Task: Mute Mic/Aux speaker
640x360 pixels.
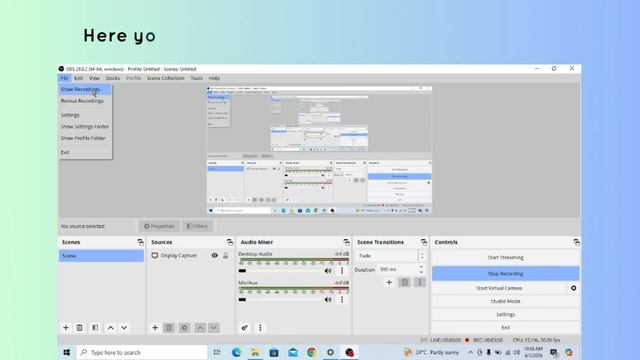Action: coord(328,300)
